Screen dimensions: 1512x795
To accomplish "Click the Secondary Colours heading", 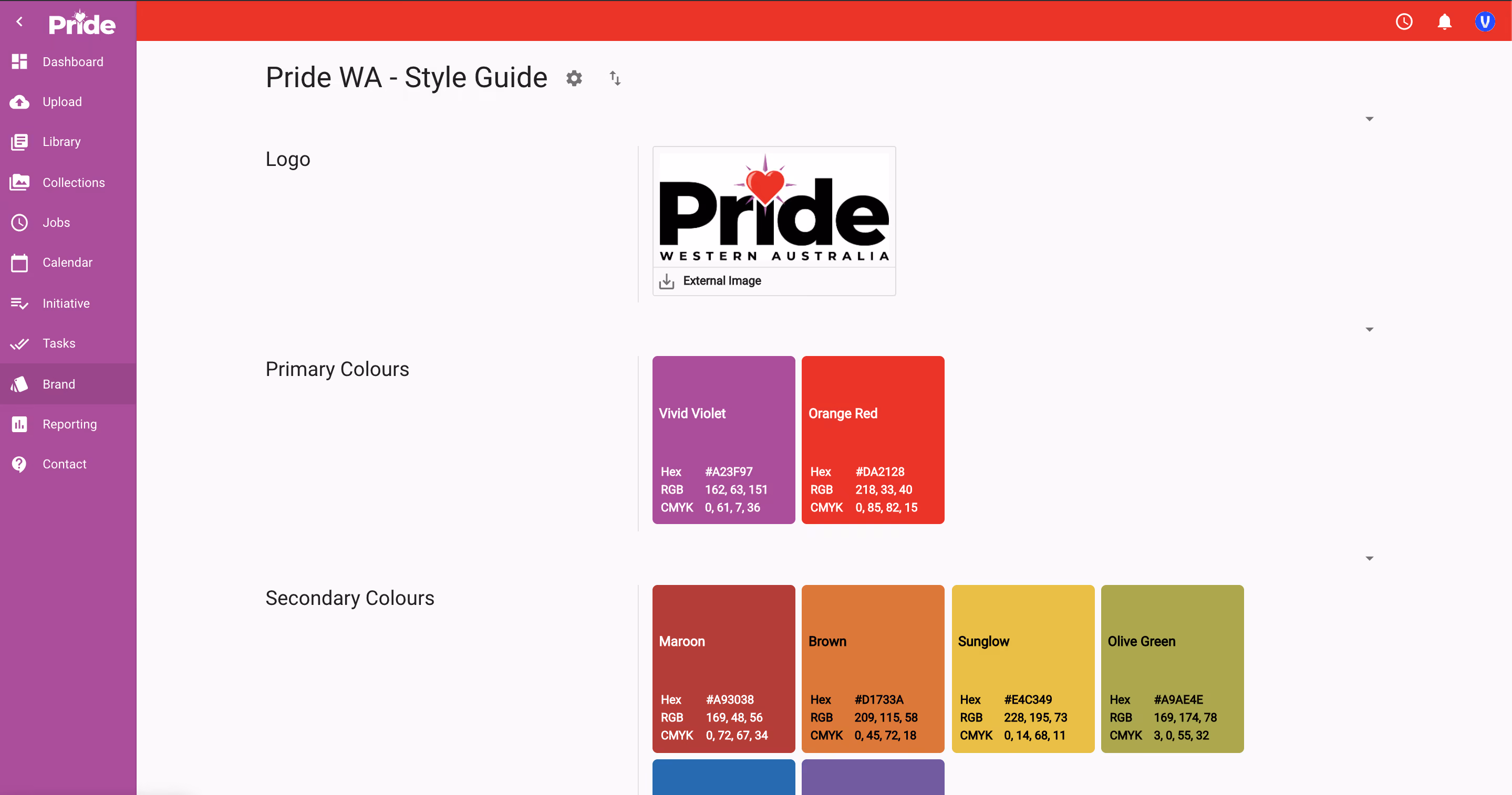I will 350,598.
